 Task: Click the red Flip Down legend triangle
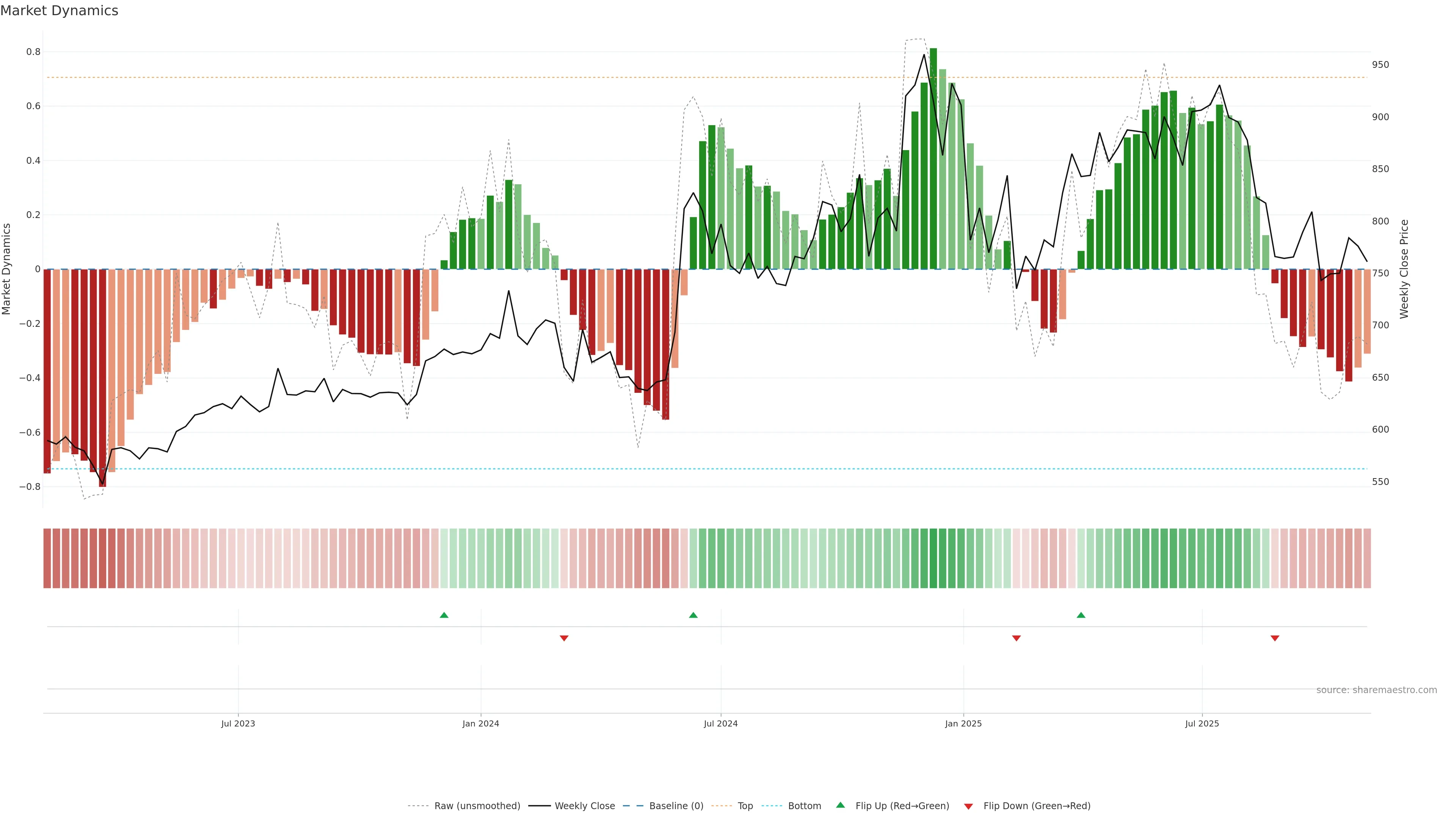tap(968, 806)
